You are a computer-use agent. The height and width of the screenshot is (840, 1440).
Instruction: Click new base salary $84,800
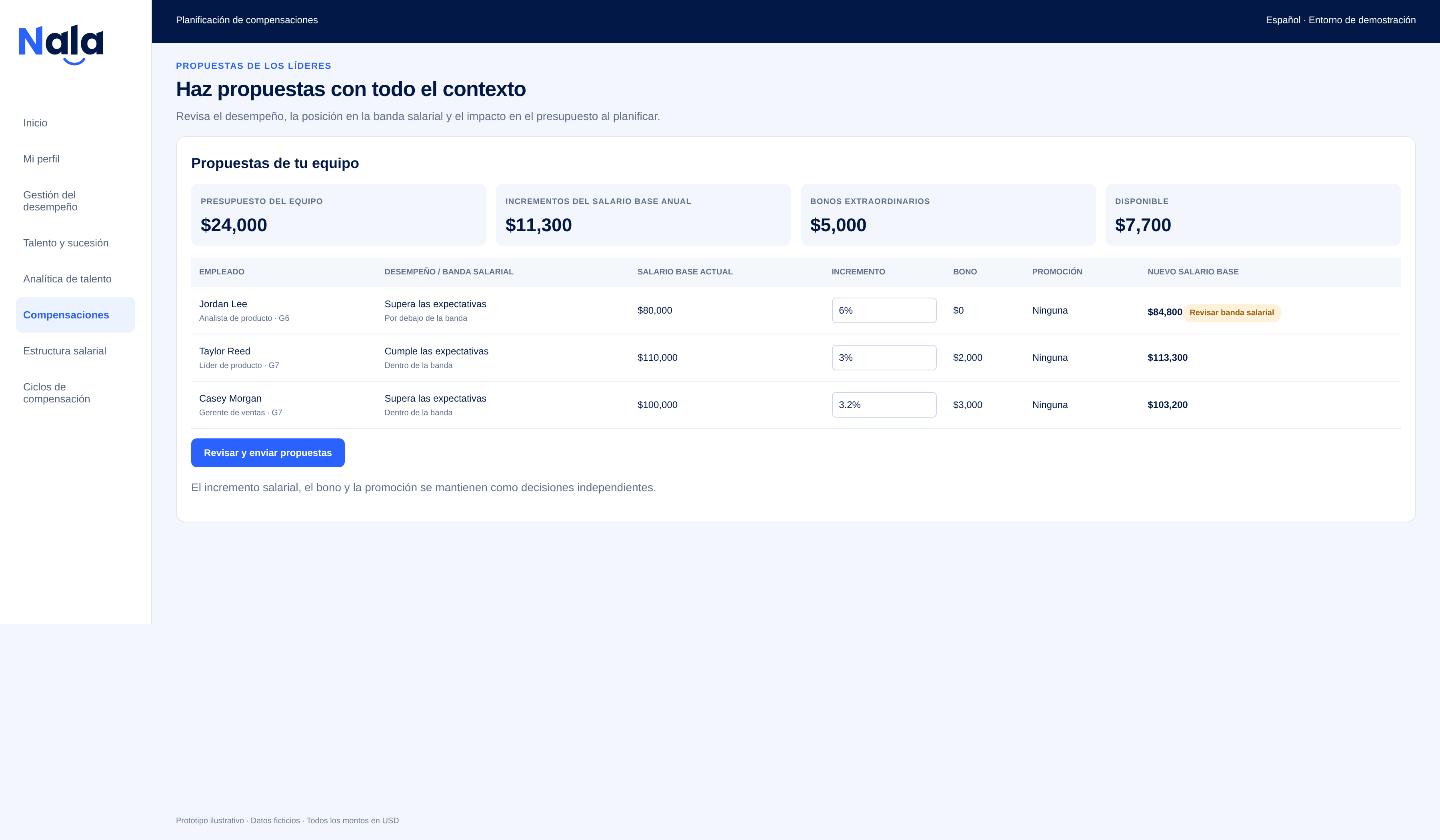[1164, 312]
